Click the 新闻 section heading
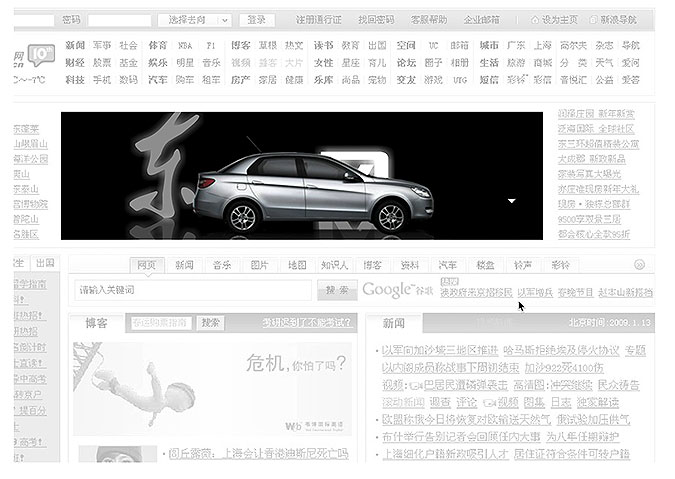Screen dimensions: 675x479 pos(394,323)
